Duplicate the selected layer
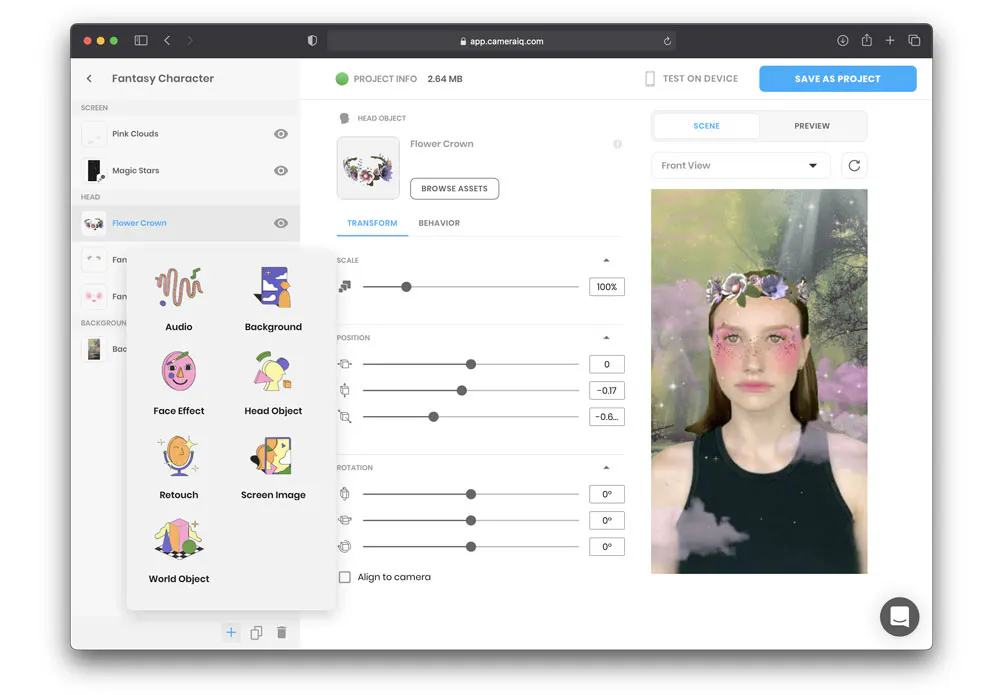This screenshot has width=1003, height=695. click(x=257, y=632)
